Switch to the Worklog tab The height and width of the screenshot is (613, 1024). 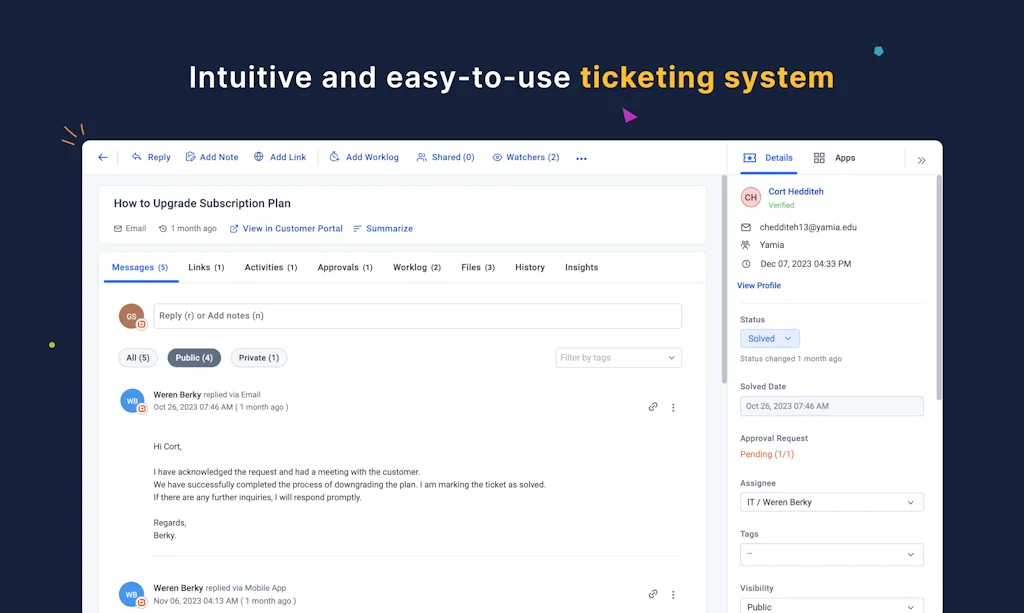tap(416, 268)
